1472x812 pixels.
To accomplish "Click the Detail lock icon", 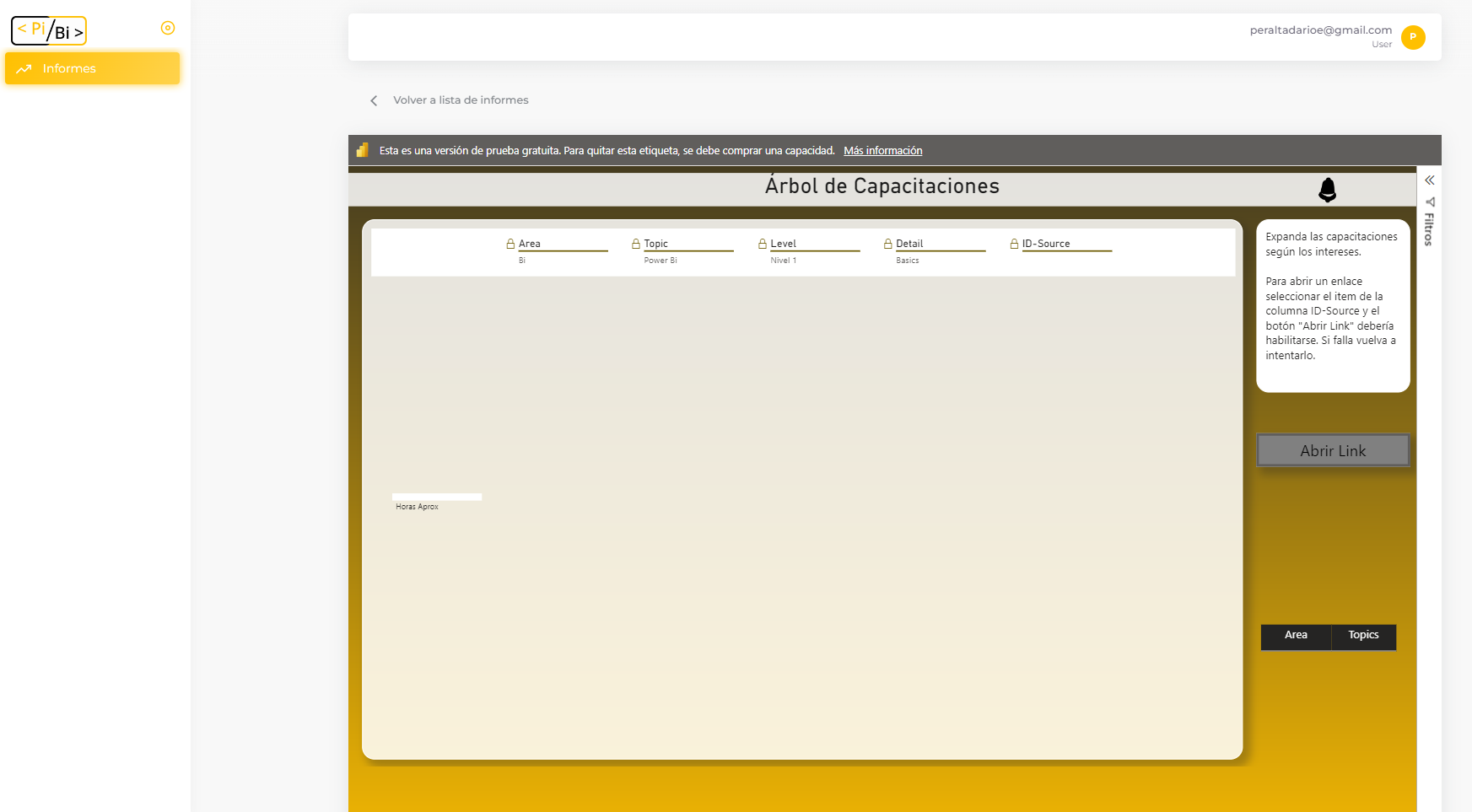I will pos(888,244).
